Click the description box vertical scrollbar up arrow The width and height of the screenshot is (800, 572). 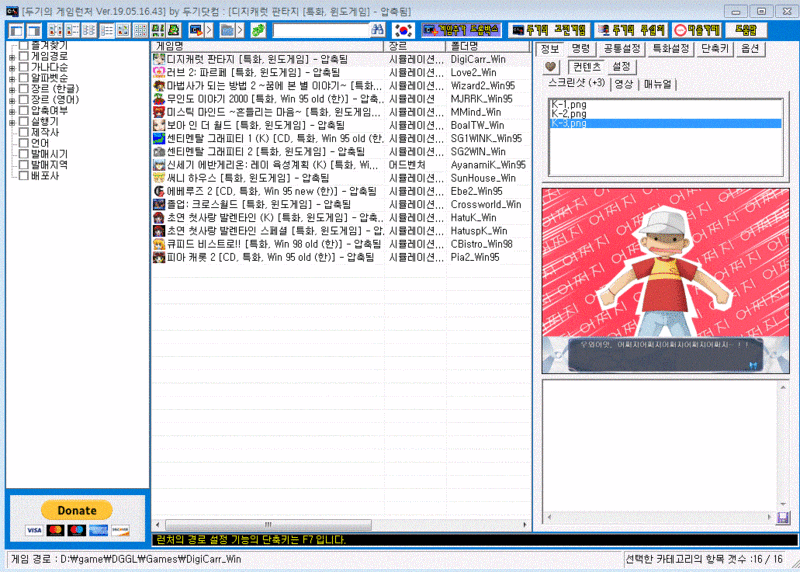783,387
